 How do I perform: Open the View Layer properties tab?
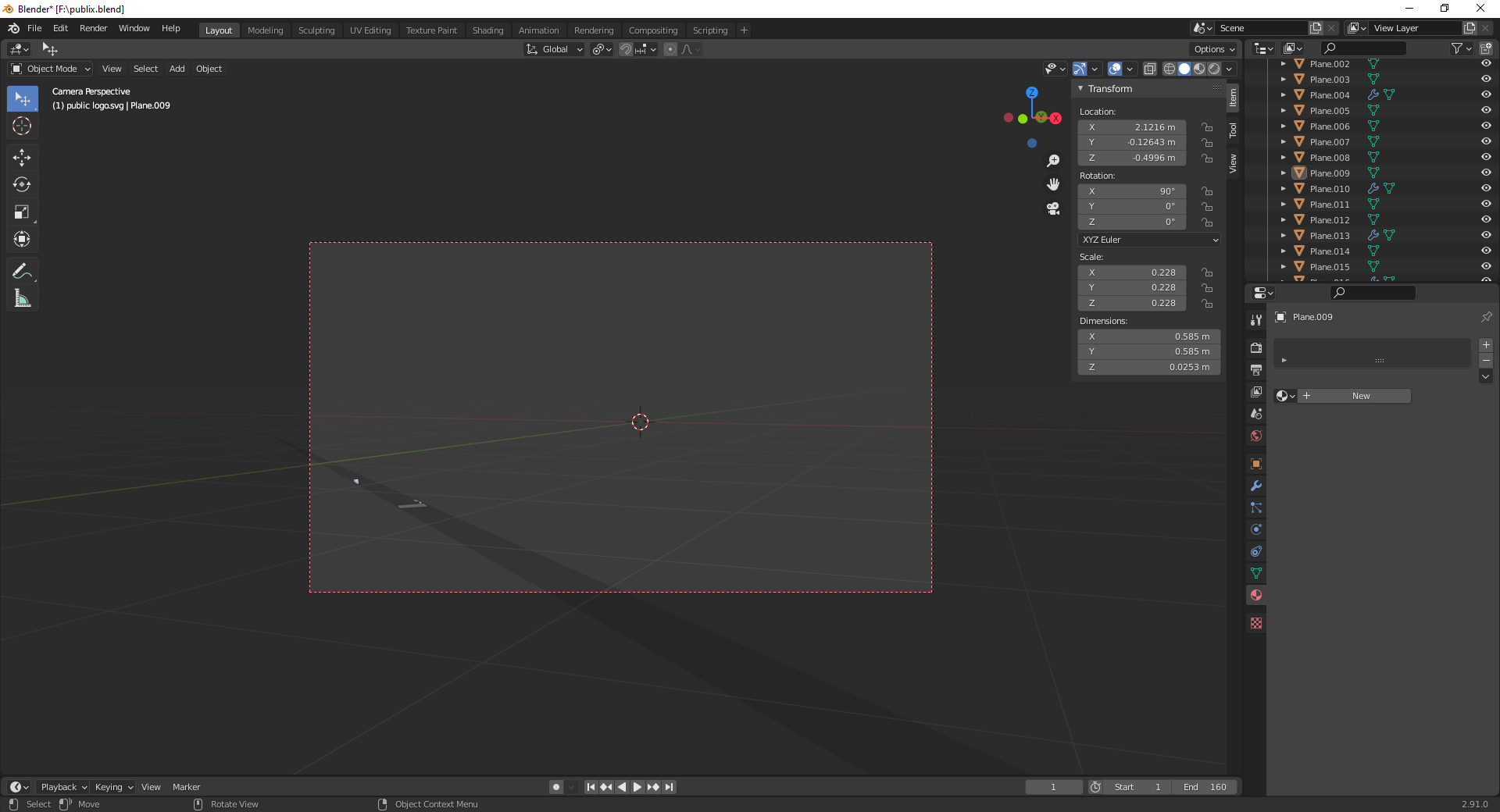click(x=1256, y=392)
